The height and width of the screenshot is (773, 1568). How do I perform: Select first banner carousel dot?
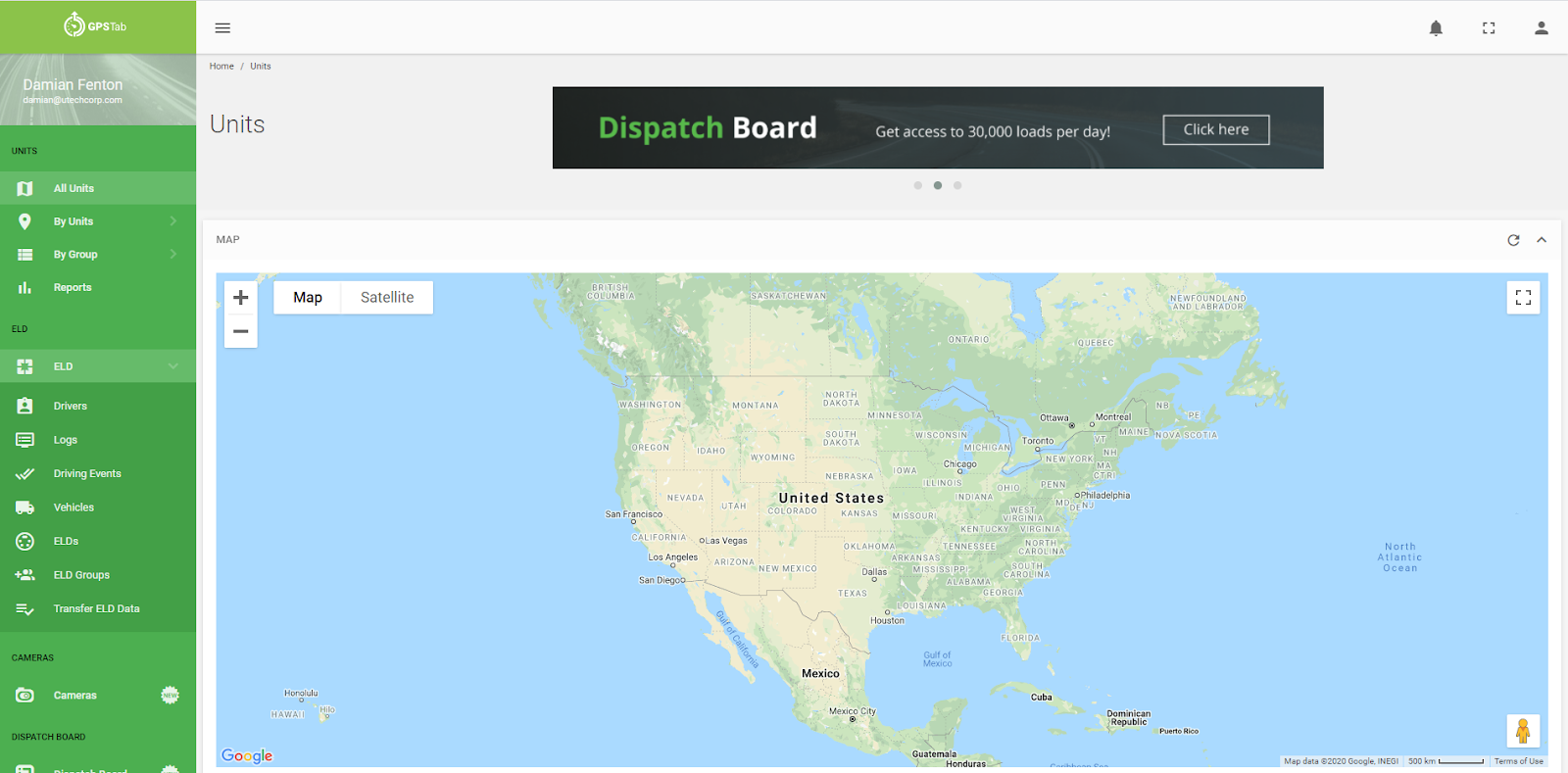[917, 185]
